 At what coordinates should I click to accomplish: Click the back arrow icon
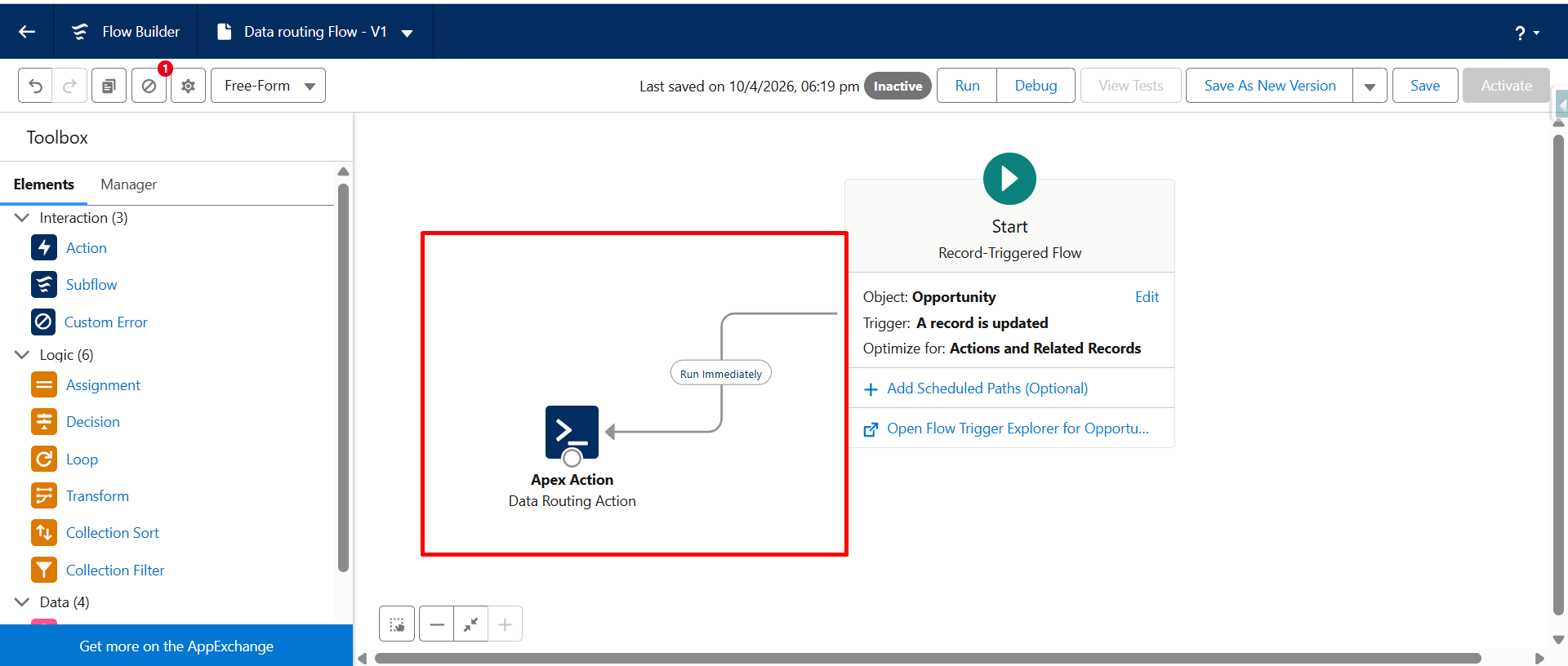[x=27, y=32]
